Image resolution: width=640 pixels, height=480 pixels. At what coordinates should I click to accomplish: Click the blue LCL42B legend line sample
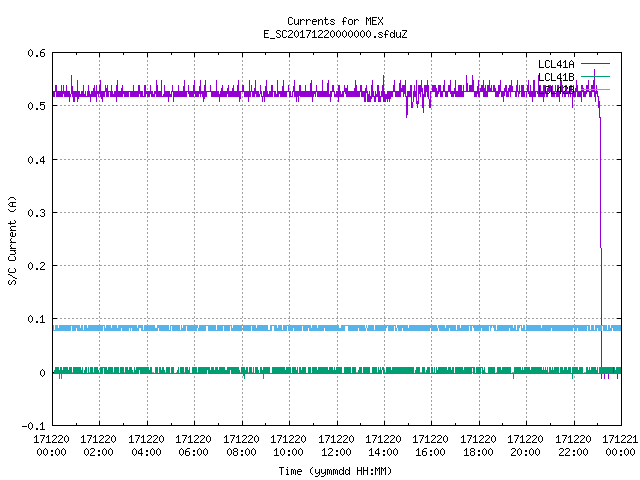point(595,89)
